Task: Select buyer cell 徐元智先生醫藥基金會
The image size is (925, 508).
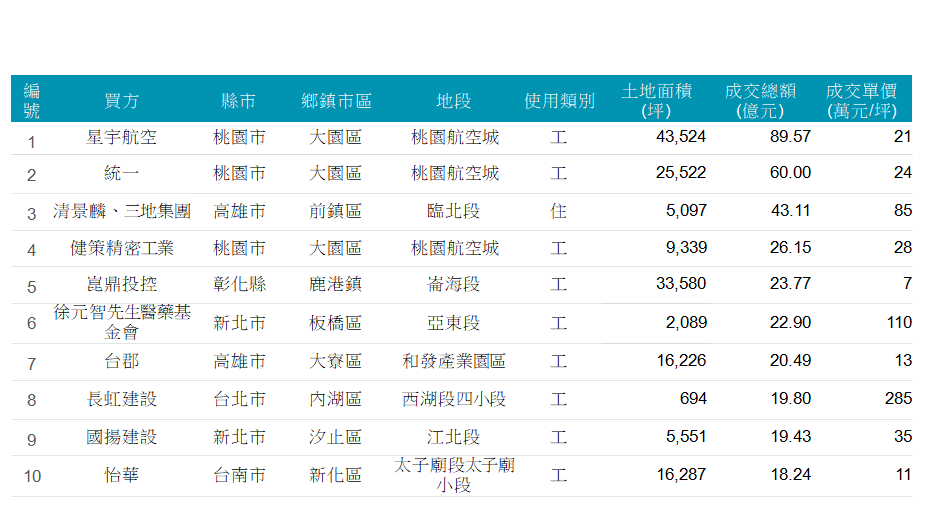Action: pos(122,322)
